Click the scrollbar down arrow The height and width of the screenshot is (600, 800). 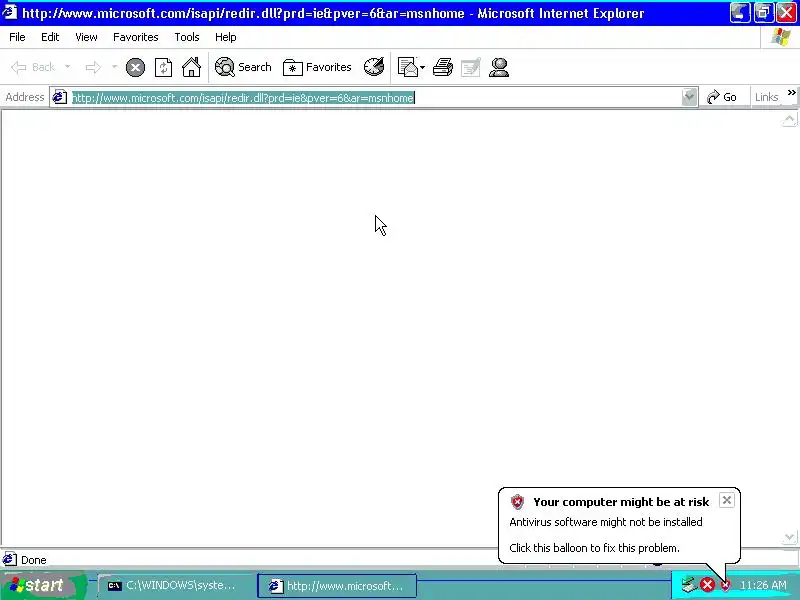[x=789, y=537]
